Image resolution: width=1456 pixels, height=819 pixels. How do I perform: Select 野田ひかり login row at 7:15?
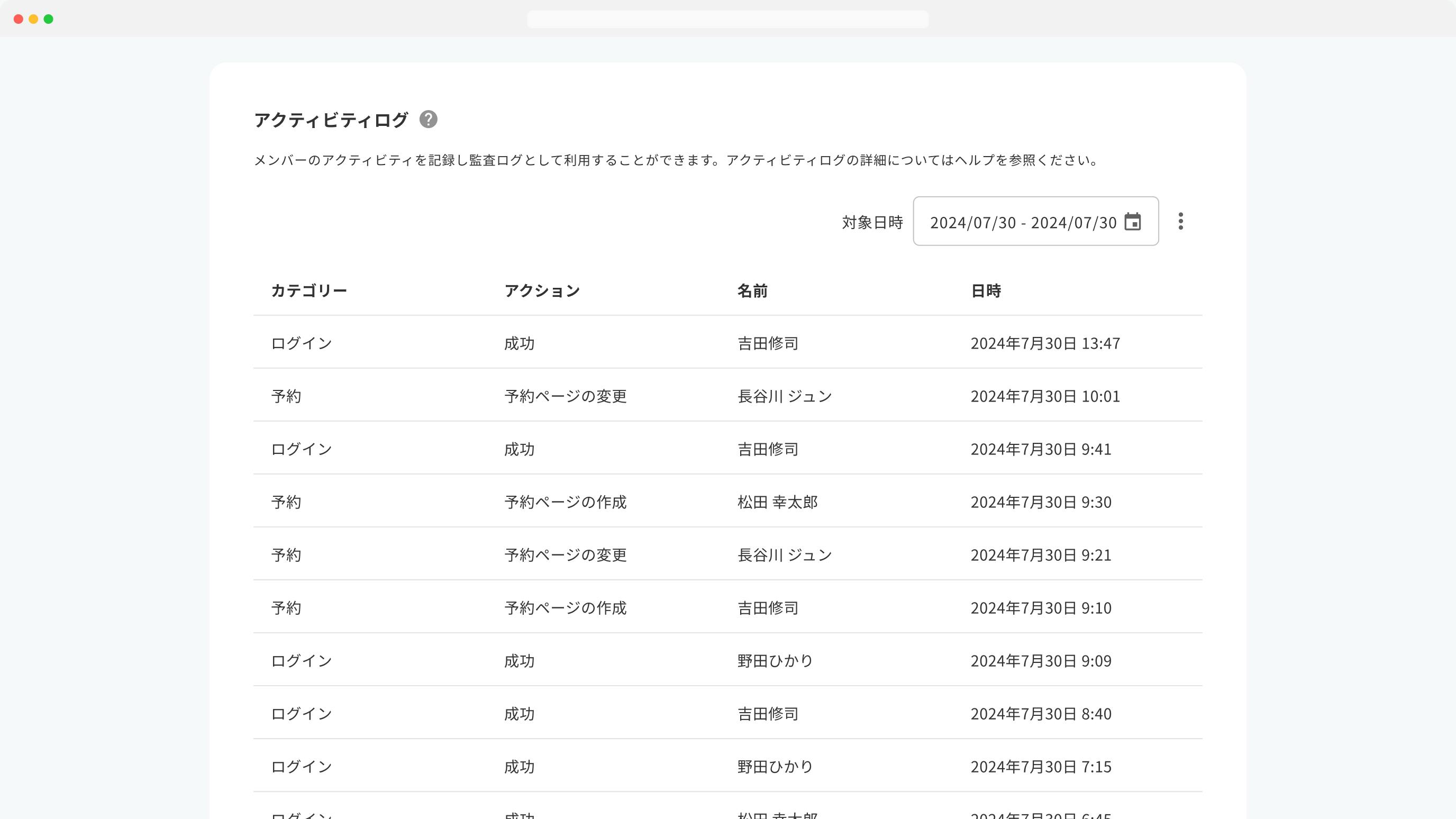point(727,767)
